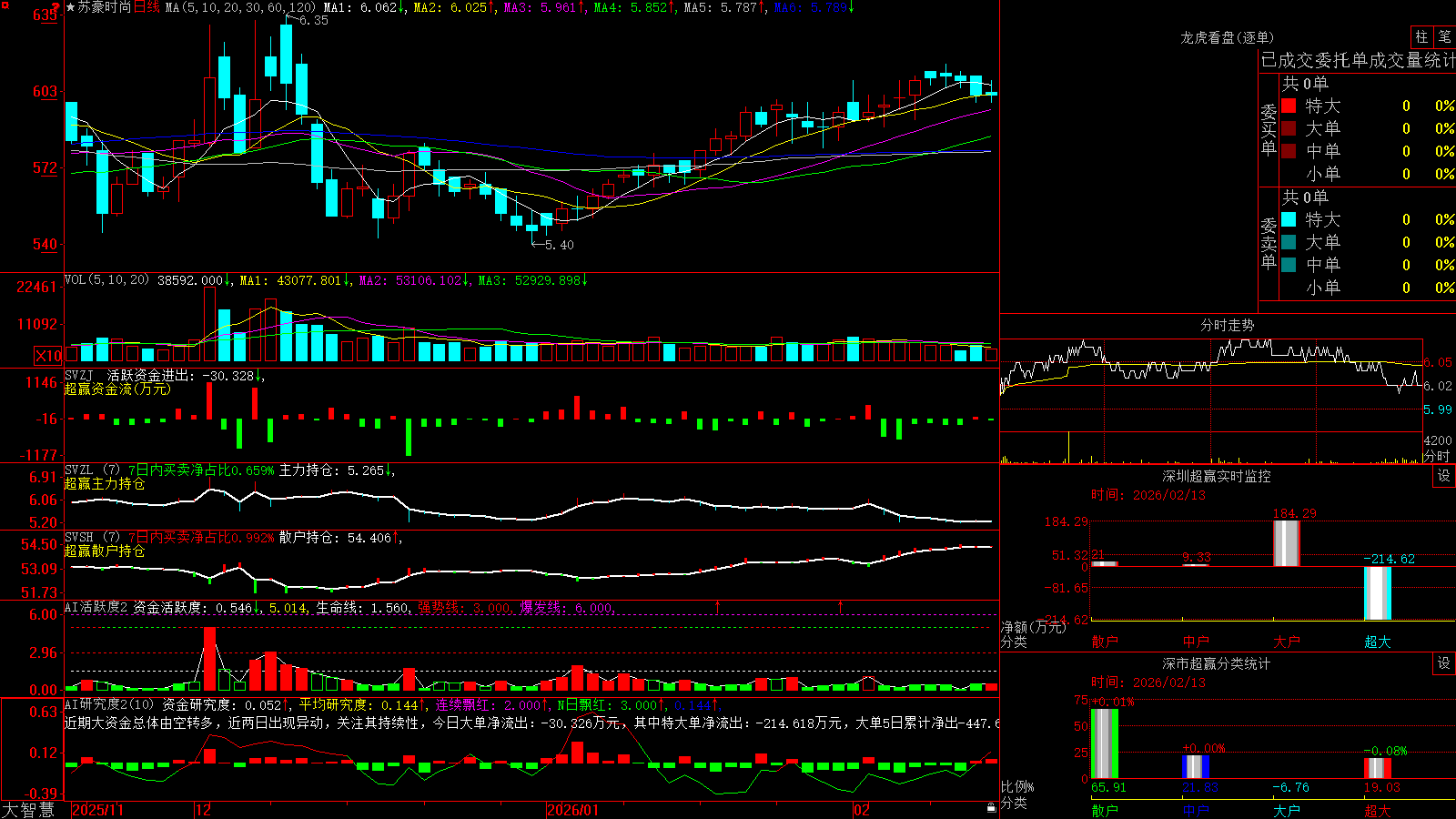
Task: Select 超大 in the 深市超赢分类统计 chart
Action: coord(1378,810)
